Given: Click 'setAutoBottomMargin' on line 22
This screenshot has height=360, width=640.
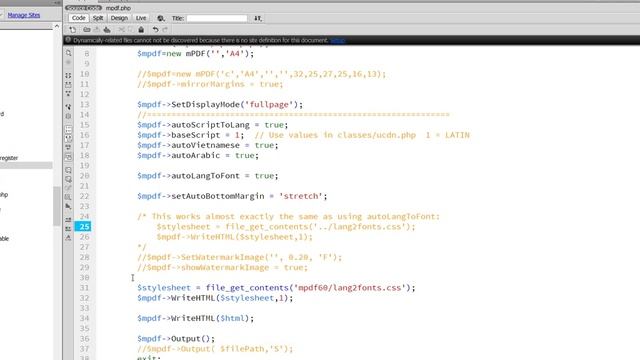Looking at the screenshot, I should pyautogui.click(x=218, y=196).
